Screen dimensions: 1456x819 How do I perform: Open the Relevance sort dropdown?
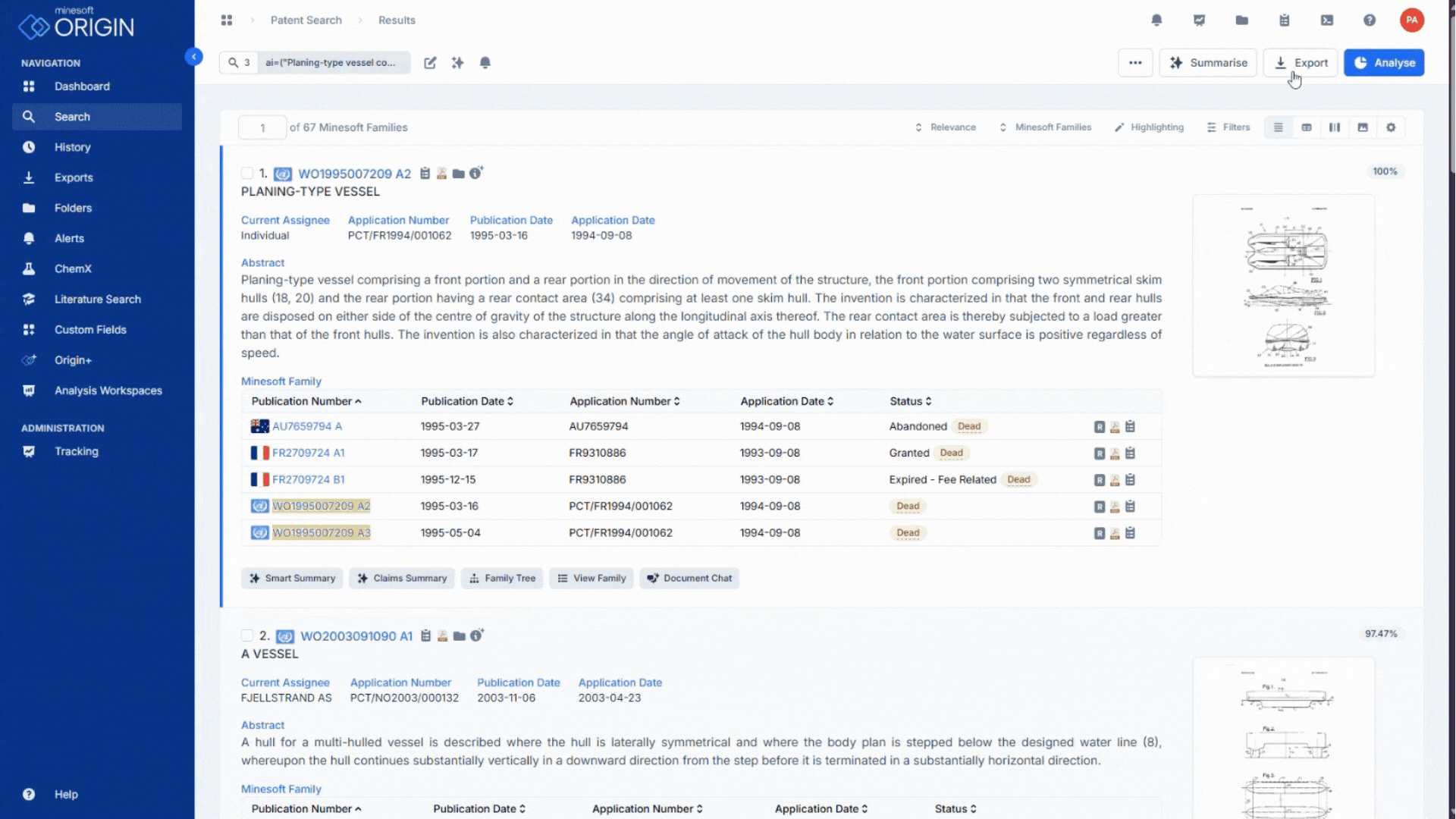945,127
